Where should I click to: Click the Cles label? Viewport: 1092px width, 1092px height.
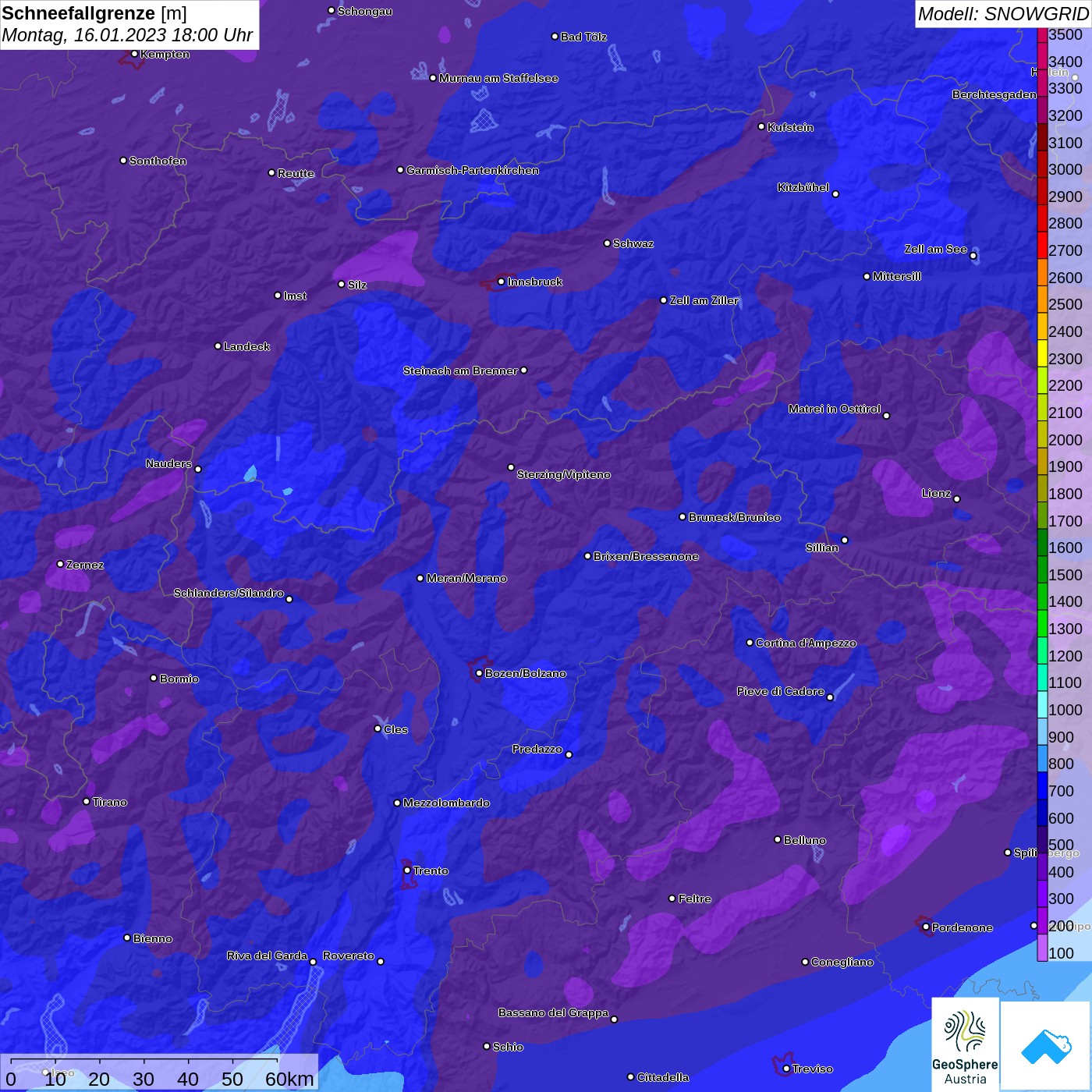coord(395,729)
